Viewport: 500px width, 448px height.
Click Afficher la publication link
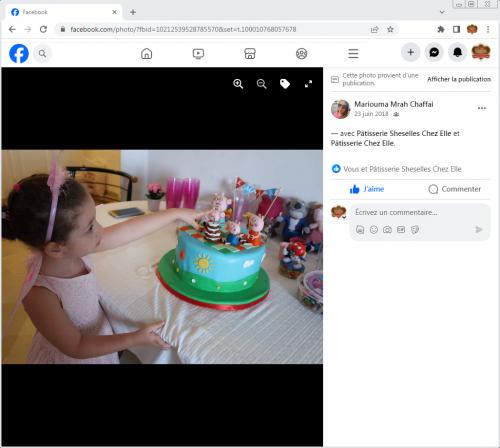pos(459,79)
